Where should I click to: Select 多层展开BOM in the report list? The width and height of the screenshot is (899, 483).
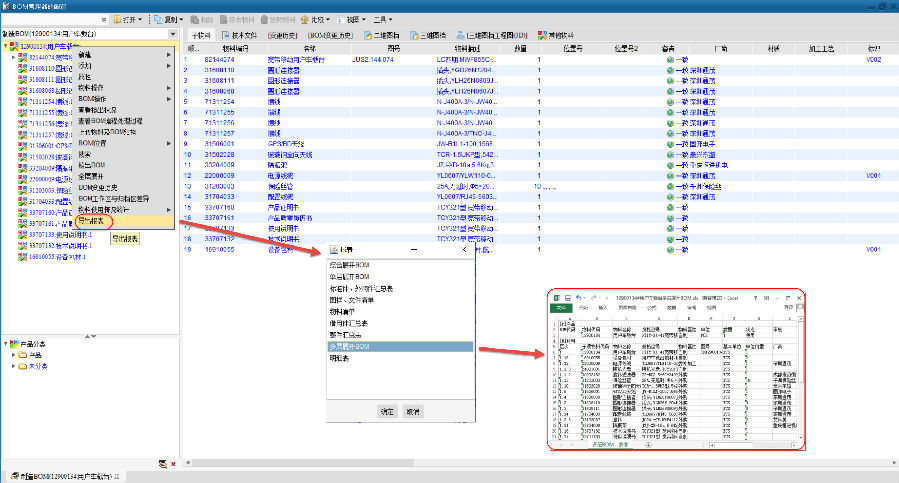356,346
